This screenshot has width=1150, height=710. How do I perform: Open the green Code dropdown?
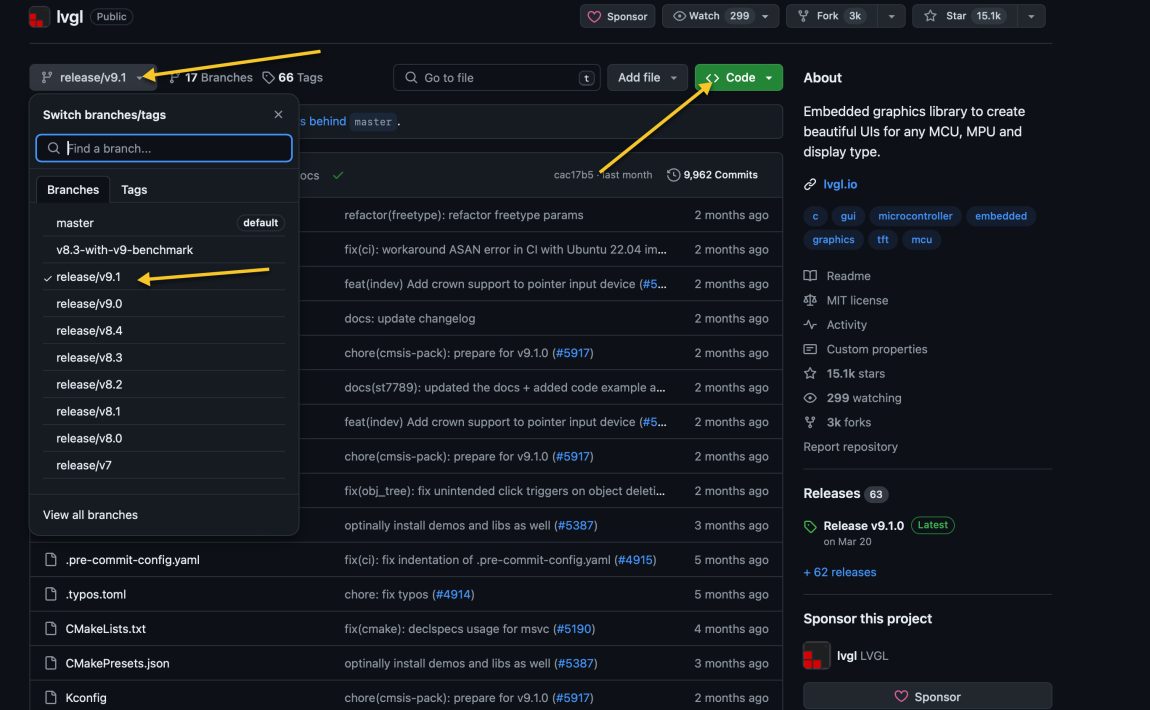739,77
